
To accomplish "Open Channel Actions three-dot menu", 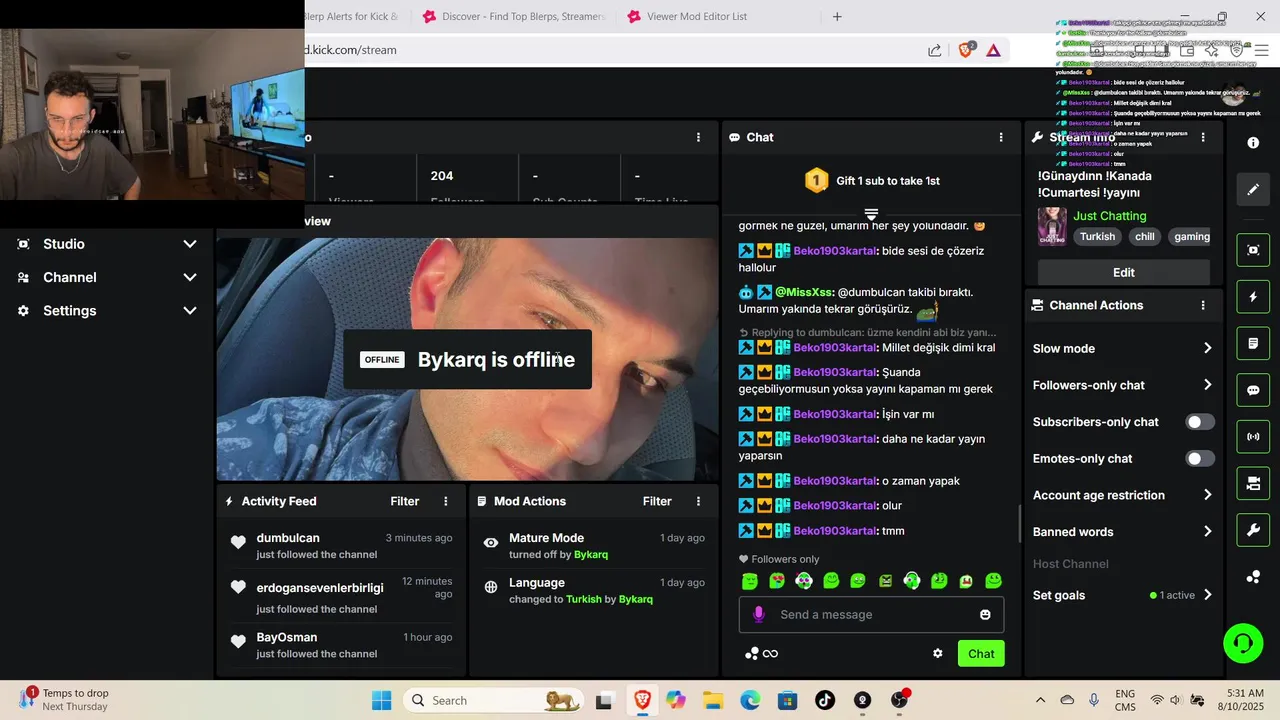I will 1203,305.
